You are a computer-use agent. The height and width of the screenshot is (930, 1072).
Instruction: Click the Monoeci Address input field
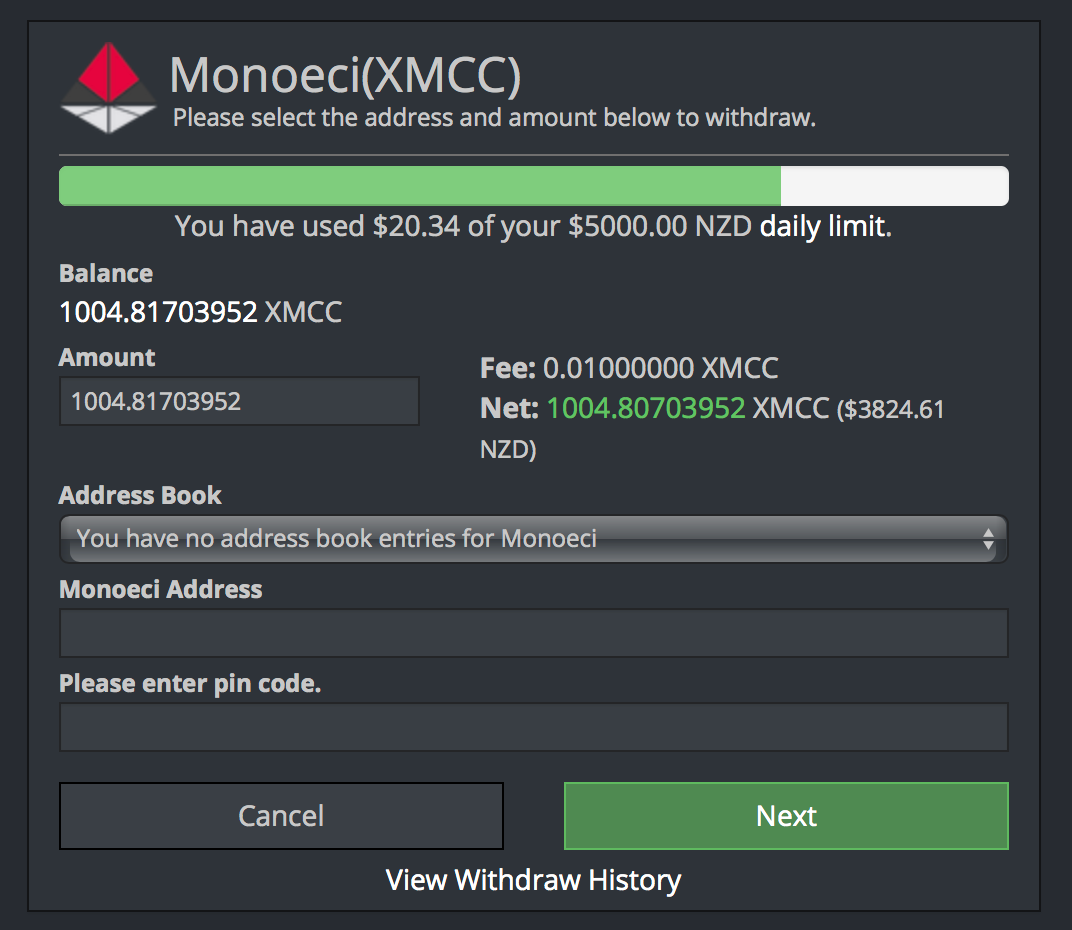pos(533,632)
